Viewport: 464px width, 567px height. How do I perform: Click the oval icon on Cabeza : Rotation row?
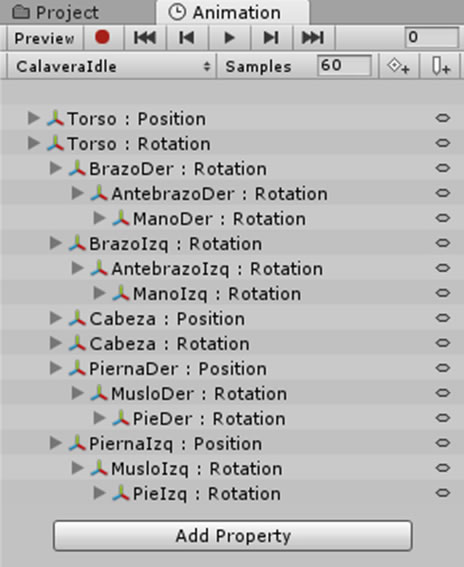click(x=442, y=343)
